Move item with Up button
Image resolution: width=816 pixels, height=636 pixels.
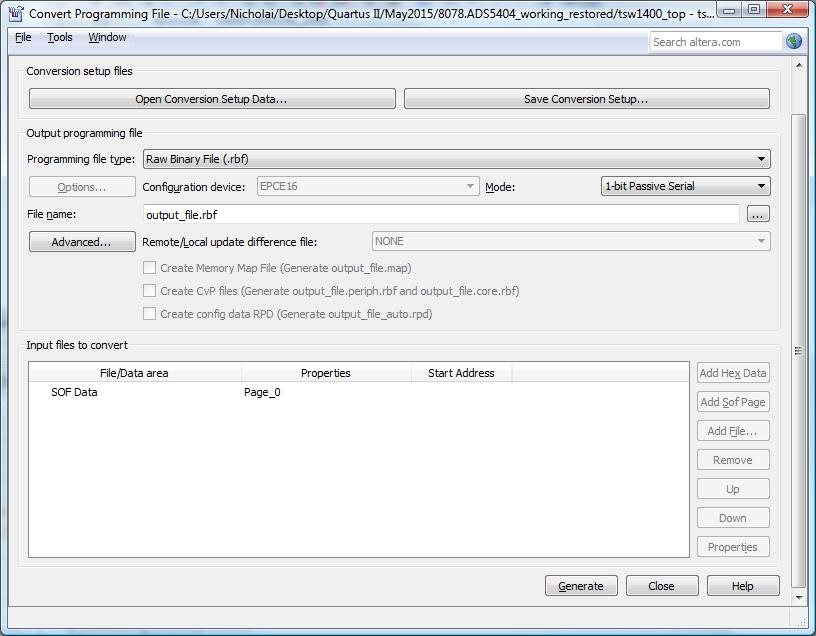click(733, 489)
